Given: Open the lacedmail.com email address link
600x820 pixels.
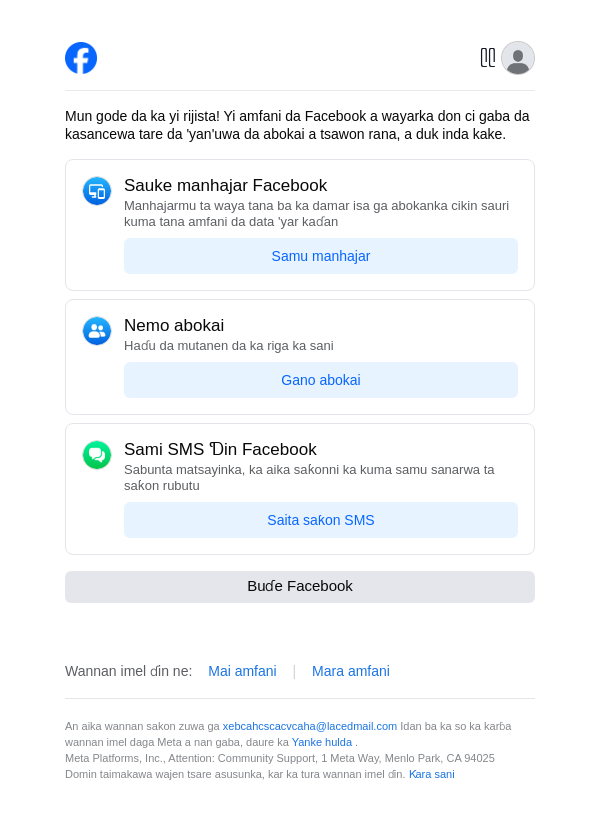Looking at the screenshot, I should [x=310, y=726].
